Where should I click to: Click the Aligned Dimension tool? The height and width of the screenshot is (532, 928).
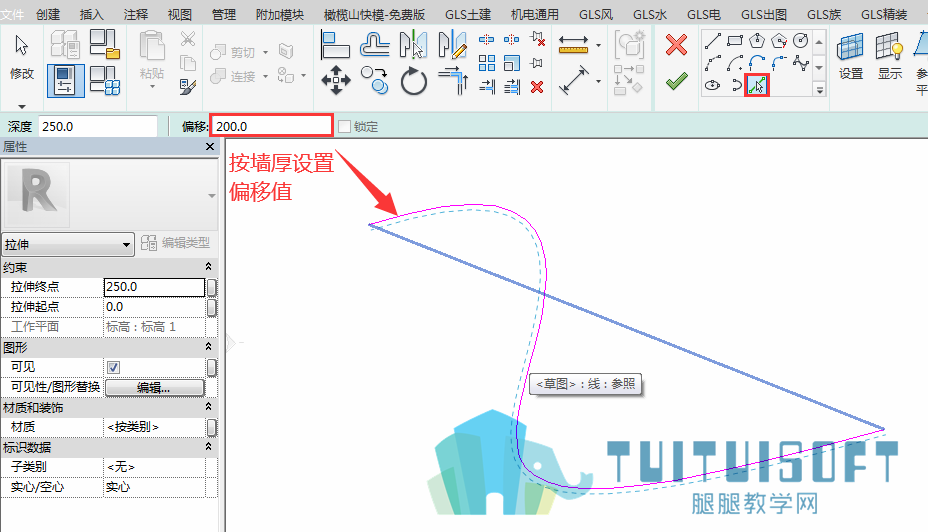tap(573, 80)
